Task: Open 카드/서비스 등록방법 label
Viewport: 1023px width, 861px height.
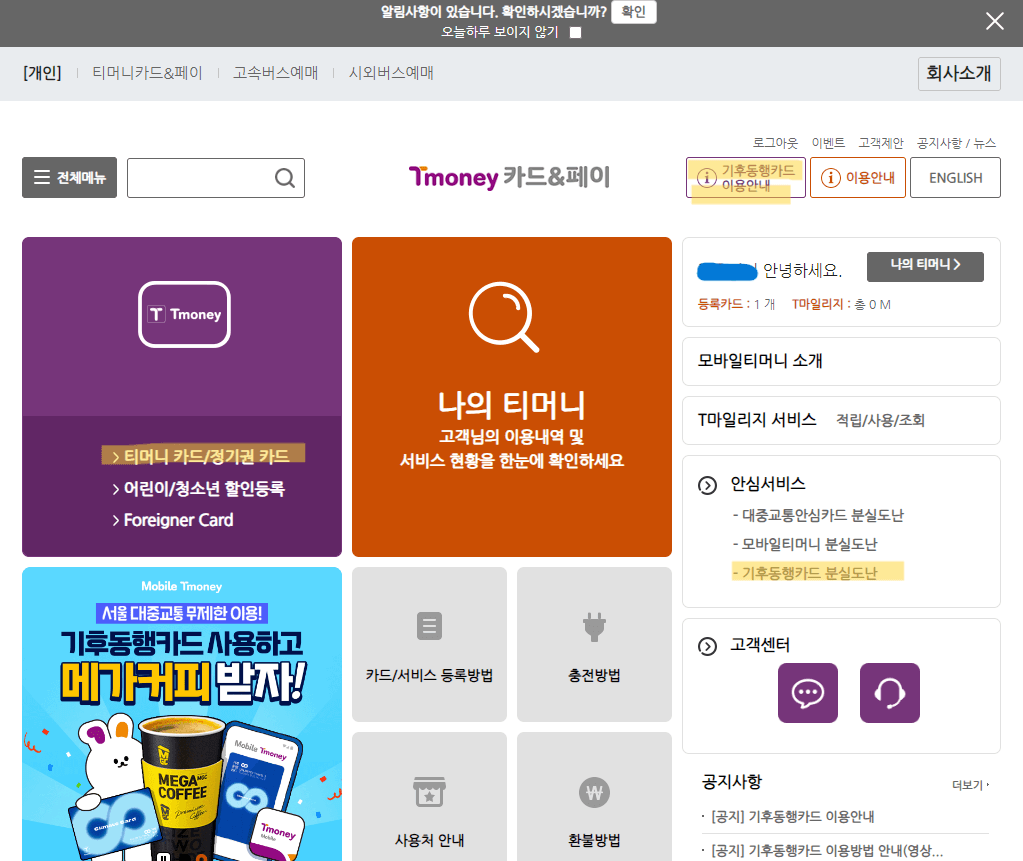Action: [x=429, y=675]
